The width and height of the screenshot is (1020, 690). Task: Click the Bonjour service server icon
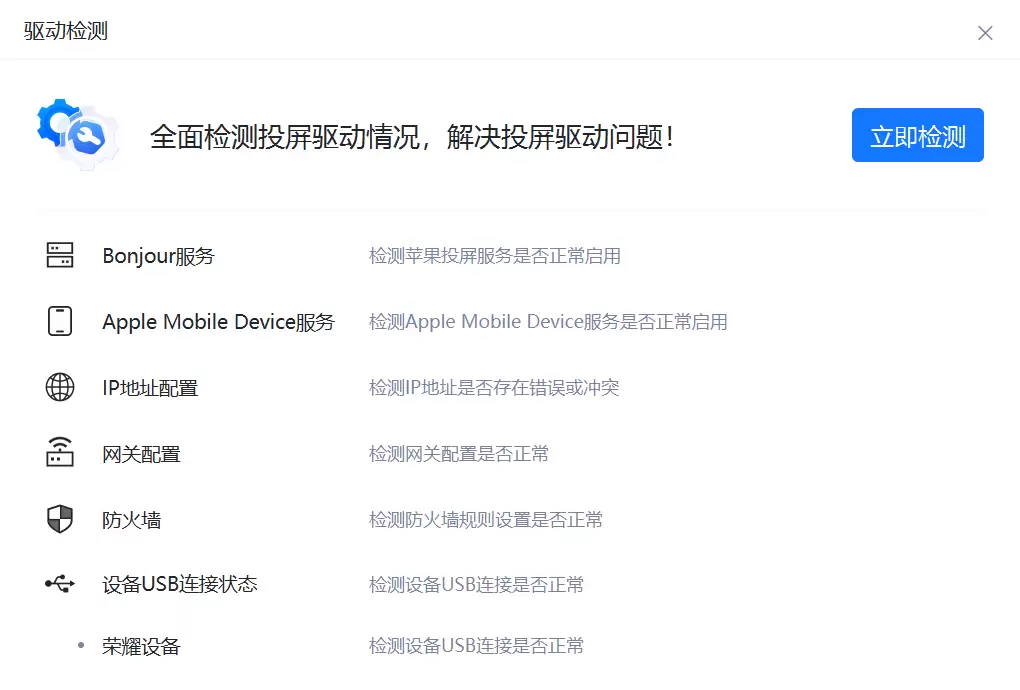[x=60, y=255]
